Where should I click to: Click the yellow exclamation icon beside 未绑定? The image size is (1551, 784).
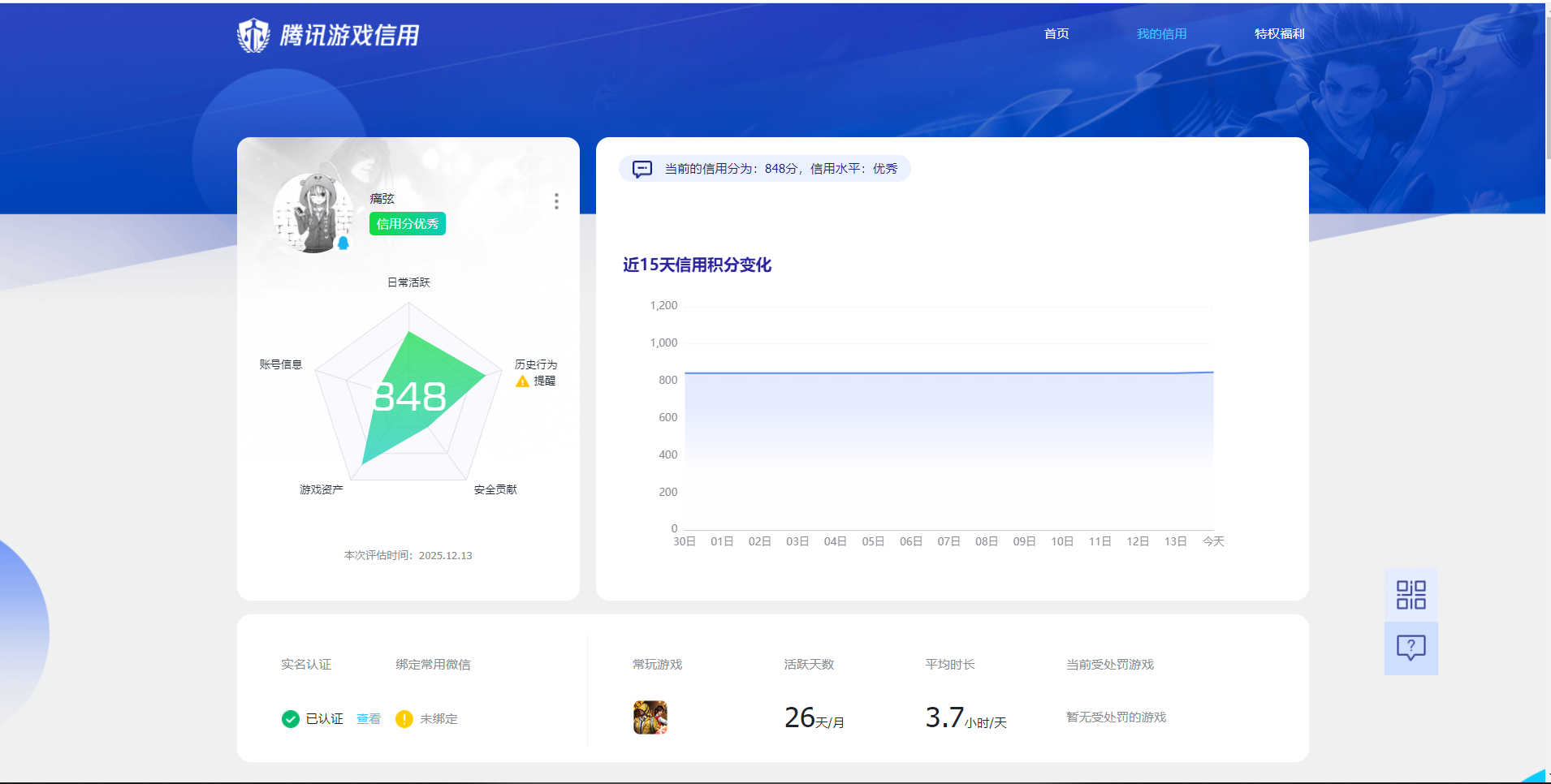coord(404,719)
